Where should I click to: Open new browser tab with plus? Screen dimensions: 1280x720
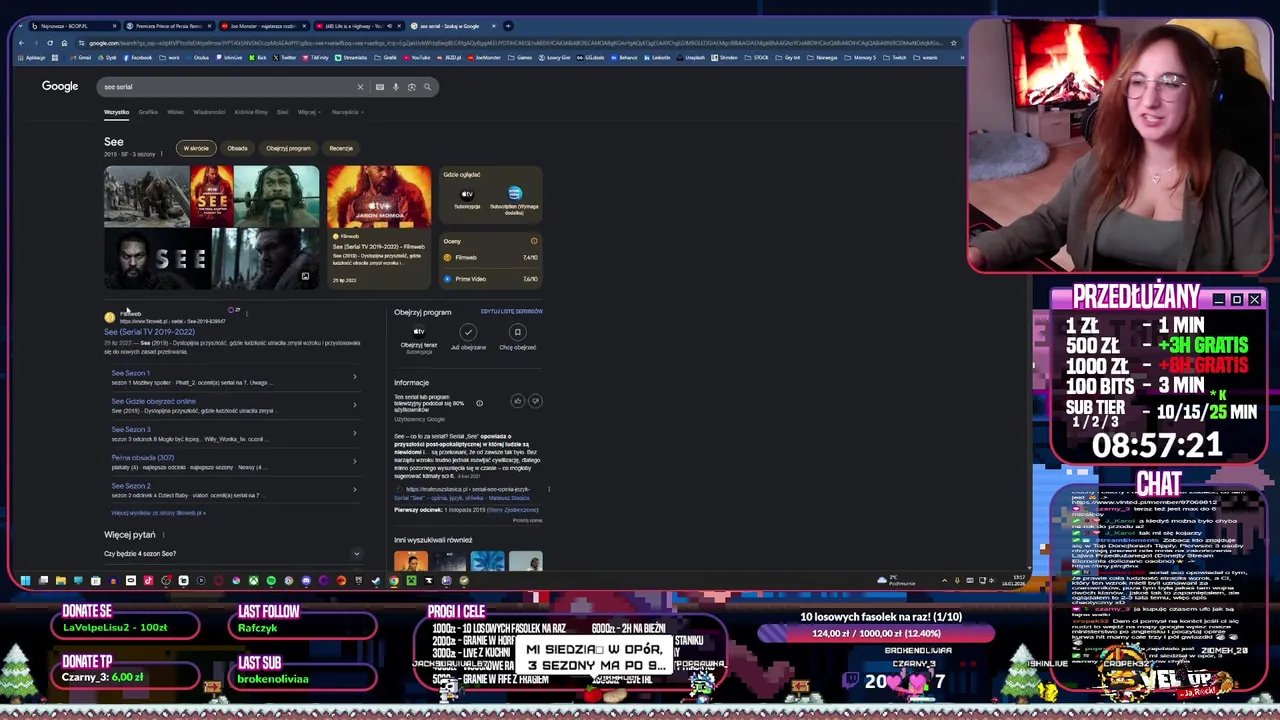coord(508,26)
